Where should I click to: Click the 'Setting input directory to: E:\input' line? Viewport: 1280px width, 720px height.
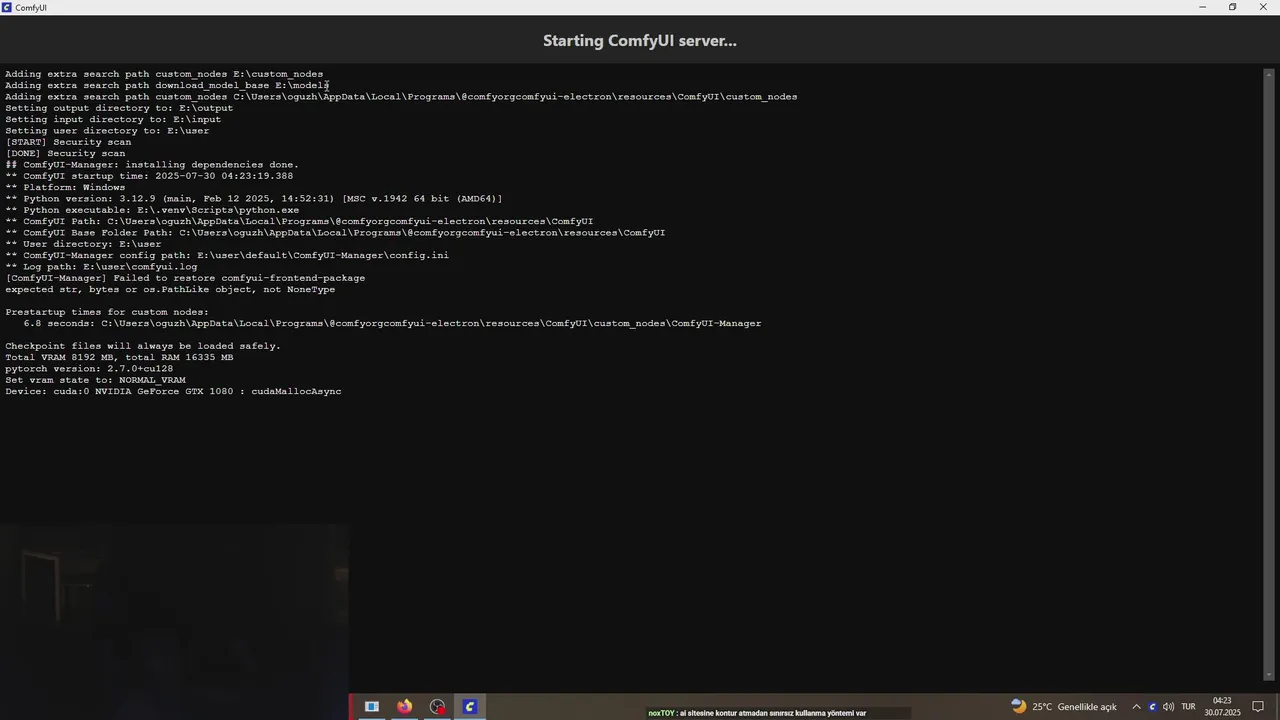(x=113, y=119)
